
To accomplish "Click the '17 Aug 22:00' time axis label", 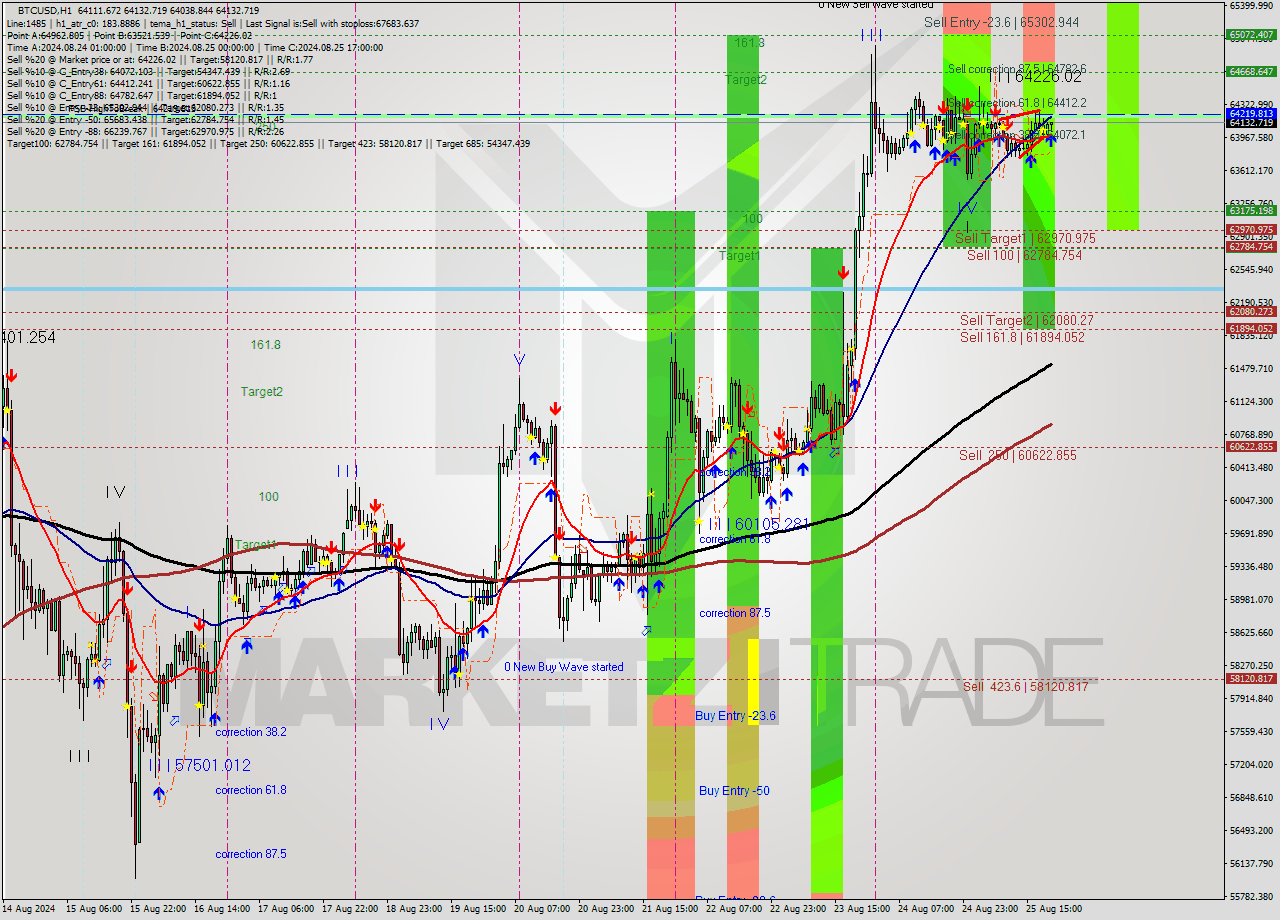I will click(x=350, y=909).
